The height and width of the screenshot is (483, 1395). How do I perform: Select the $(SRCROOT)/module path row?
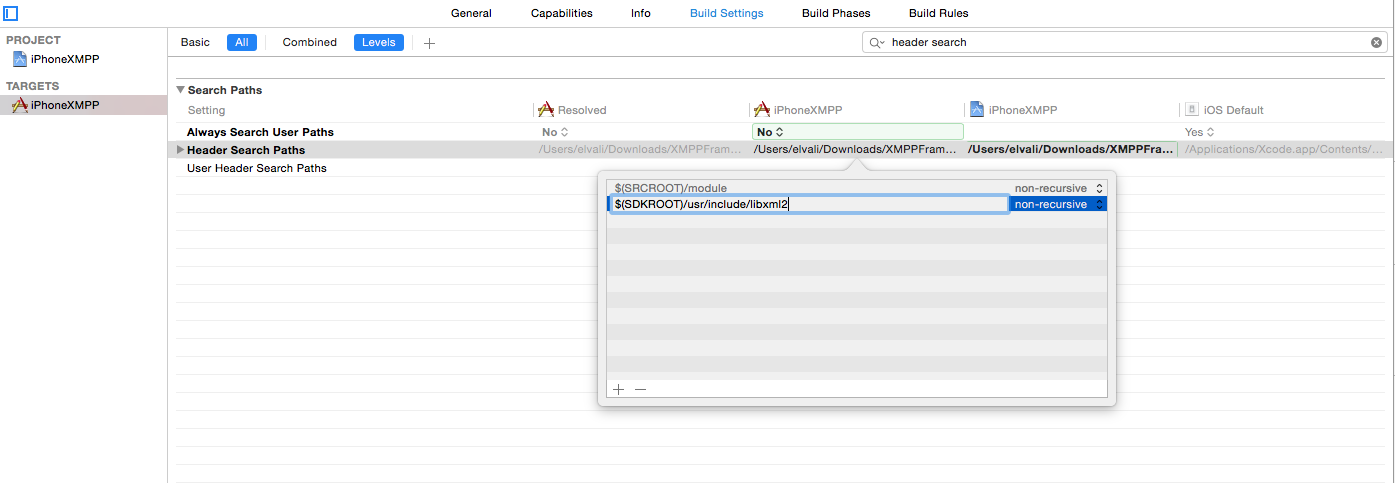(857, 188)
